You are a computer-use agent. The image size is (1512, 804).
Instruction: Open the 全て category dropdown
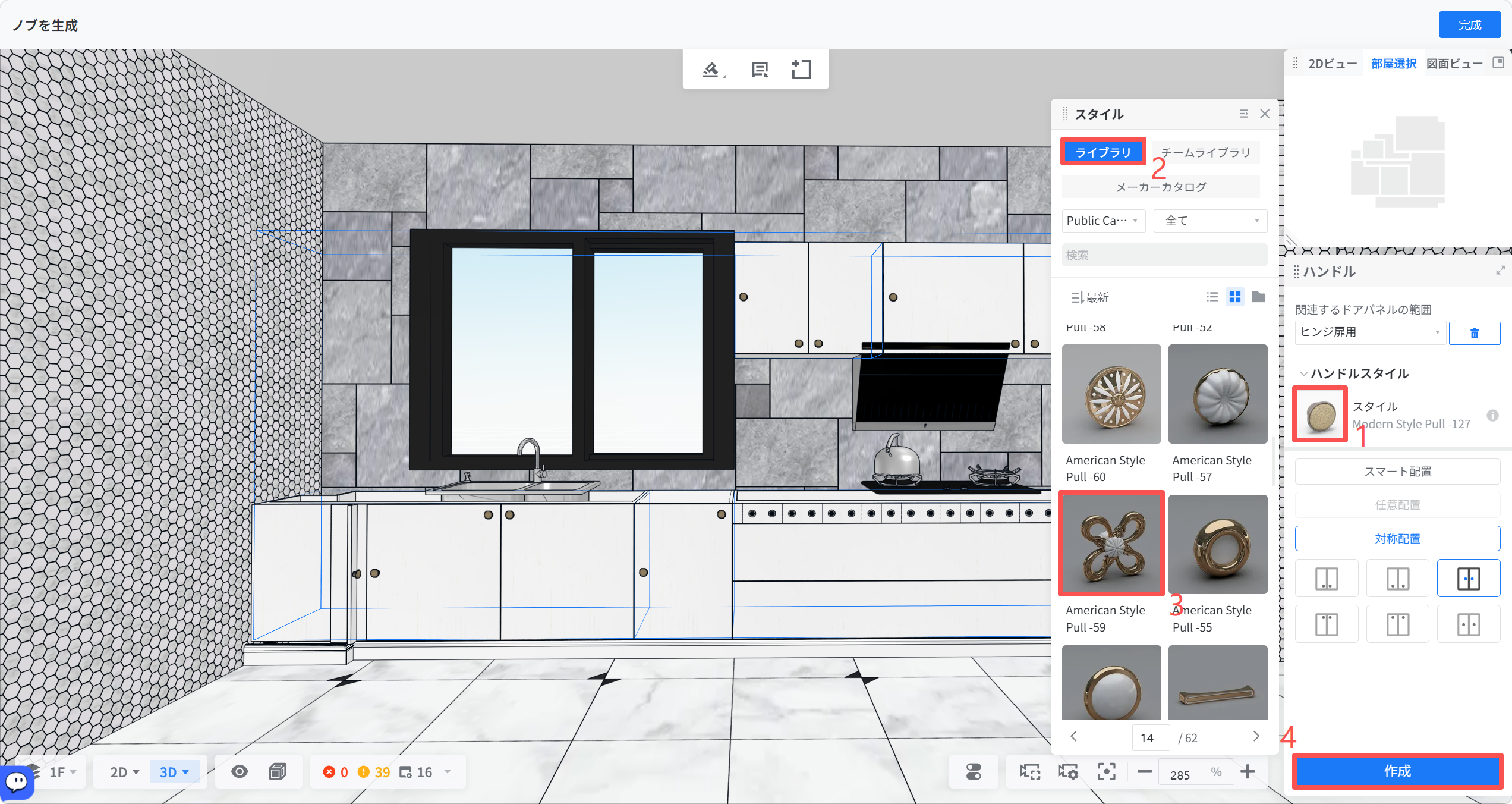(1210, 221)
